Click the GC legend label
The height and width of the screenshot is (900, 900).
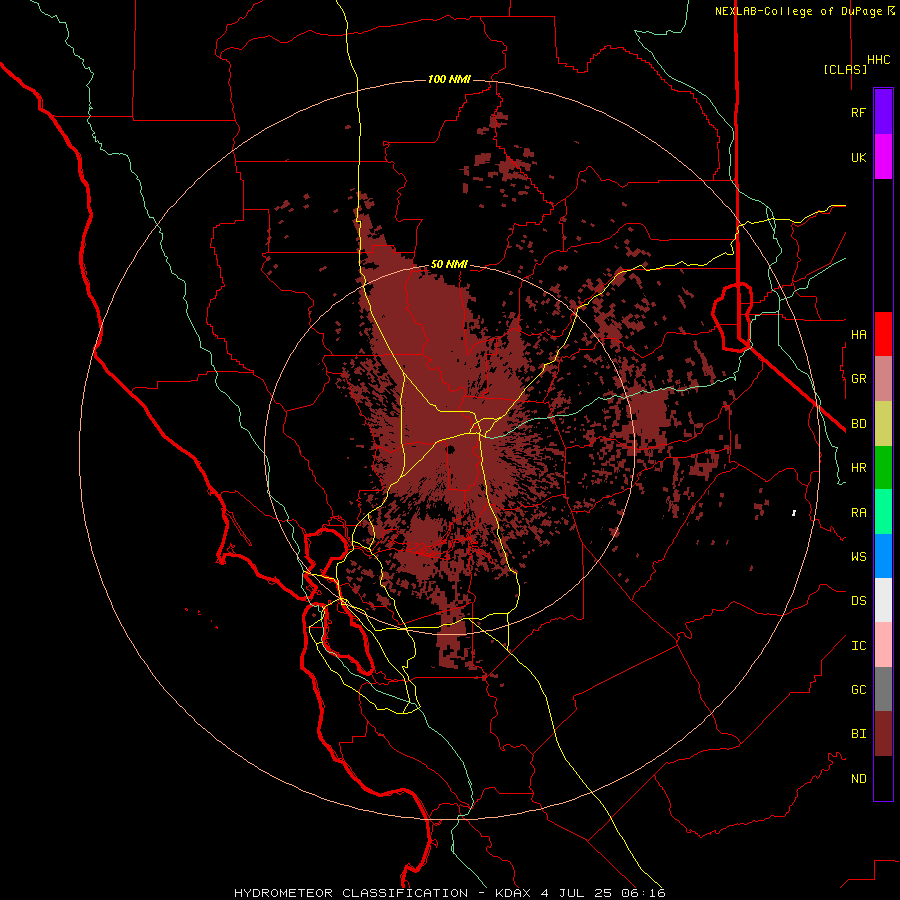[858, 689]
